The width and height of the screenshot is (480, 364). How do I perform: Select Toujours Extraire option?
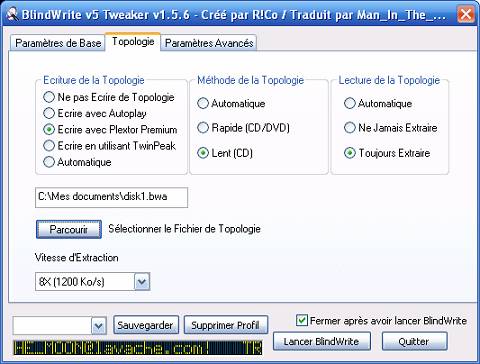tap(387, 153)
